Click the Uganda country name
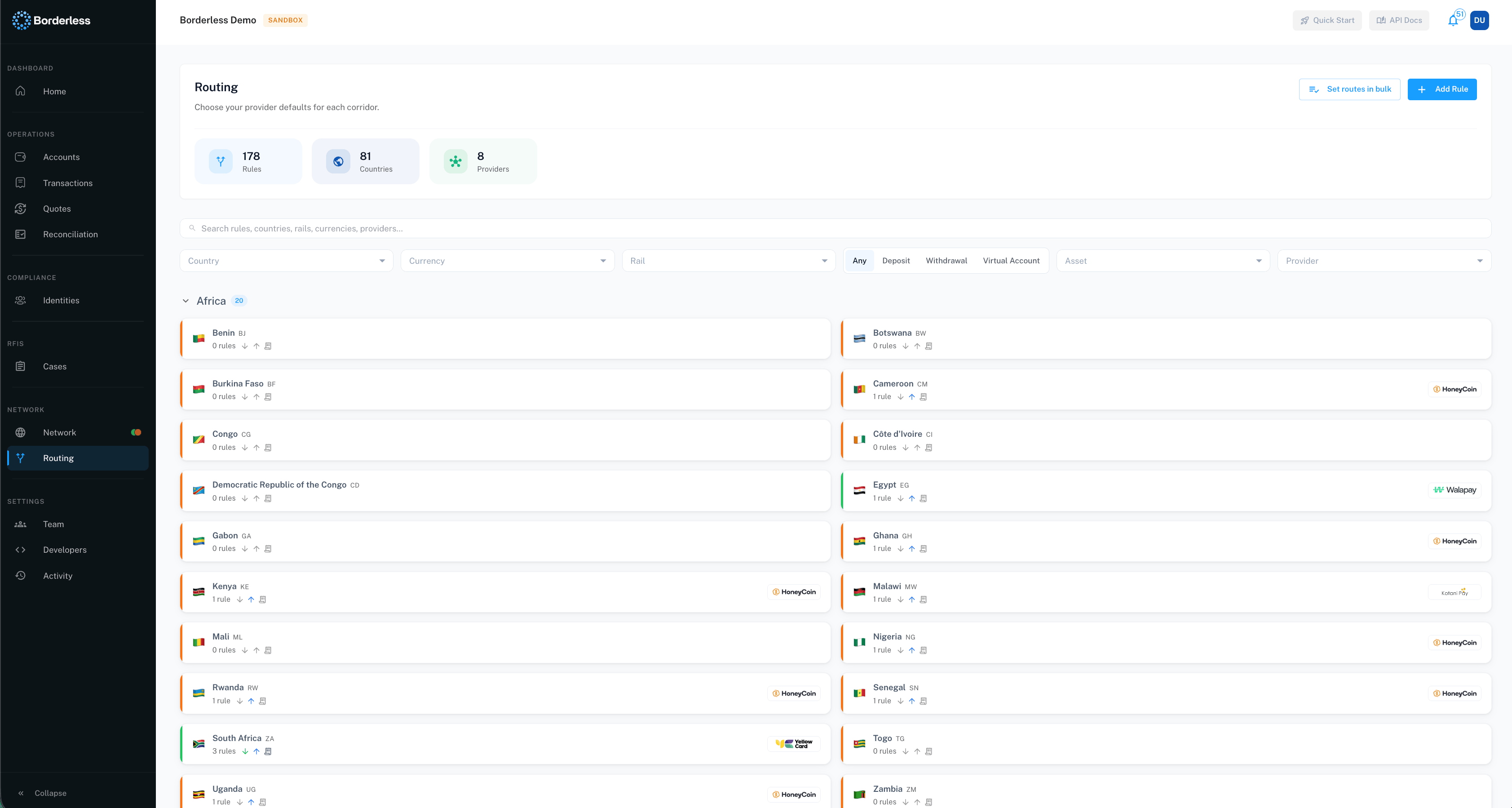This screenshot has height=808, width=1512. [227, 789]
